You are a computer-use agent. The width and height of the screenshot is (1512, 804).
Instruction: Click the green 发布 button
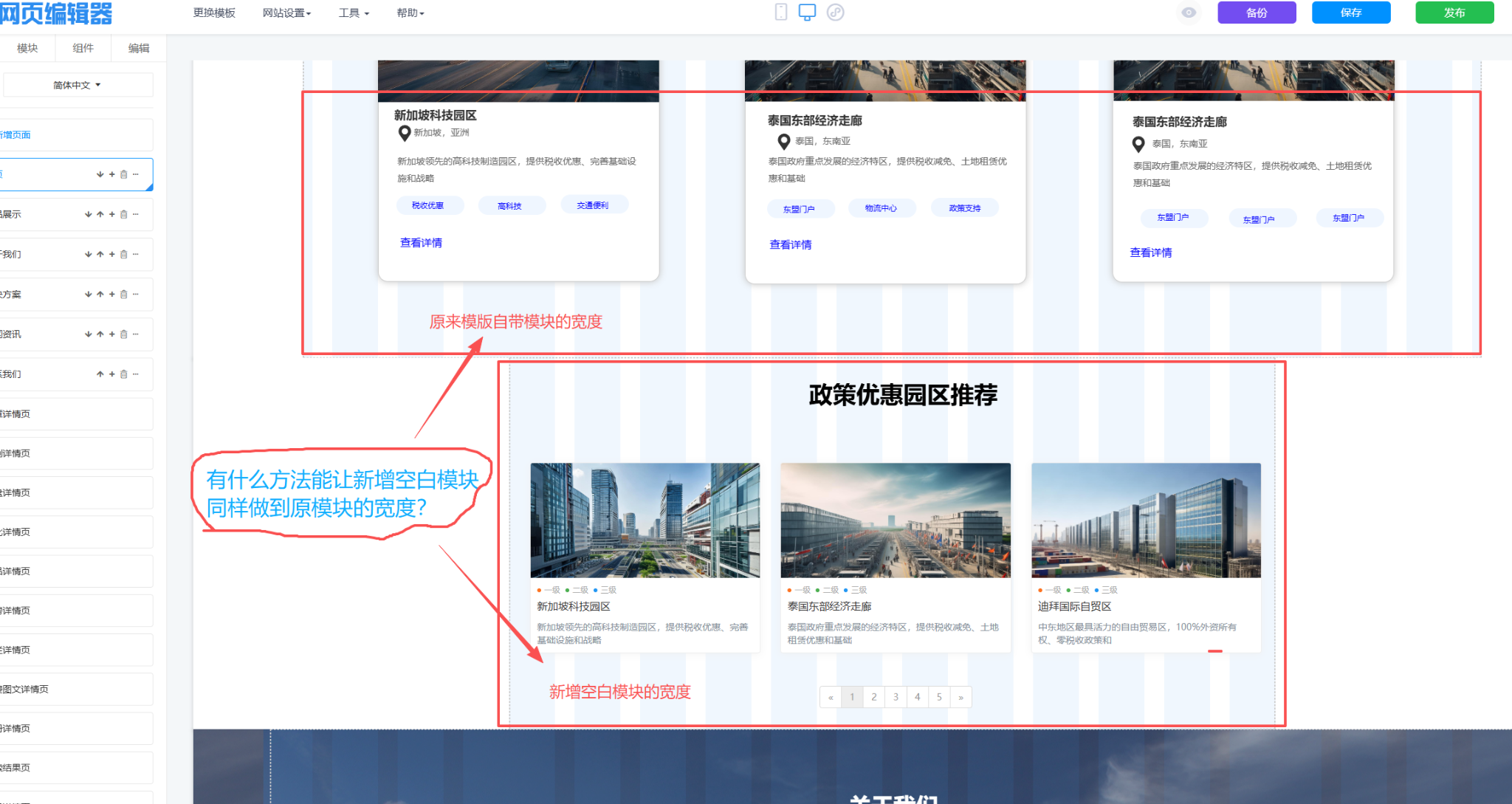[x=1454, y=13]
